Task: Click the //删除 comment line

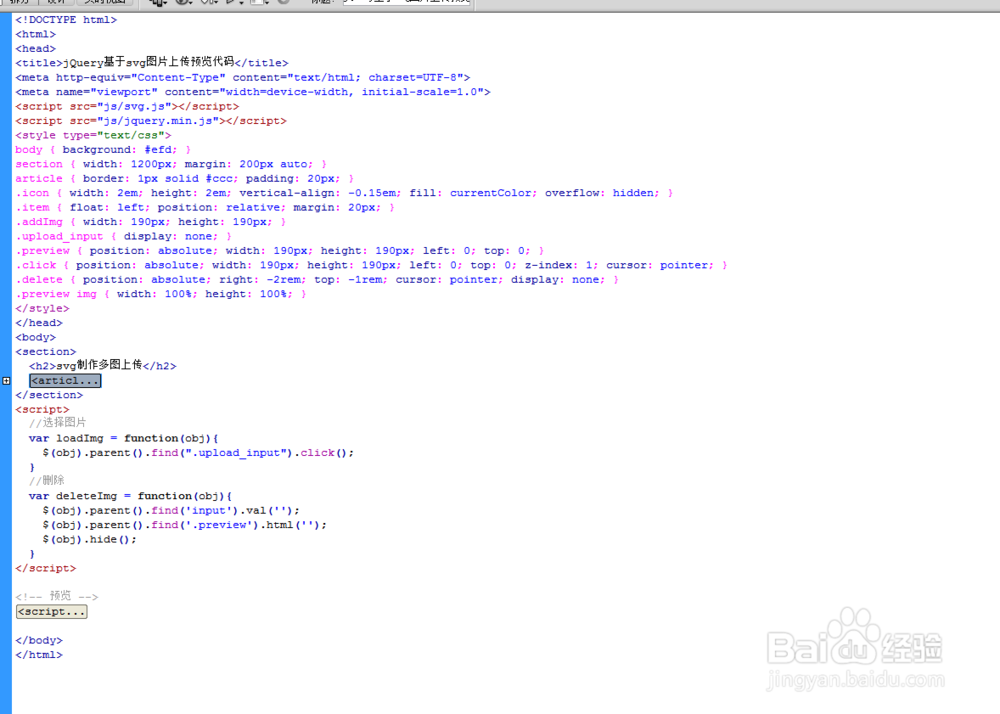Action: 47,481
